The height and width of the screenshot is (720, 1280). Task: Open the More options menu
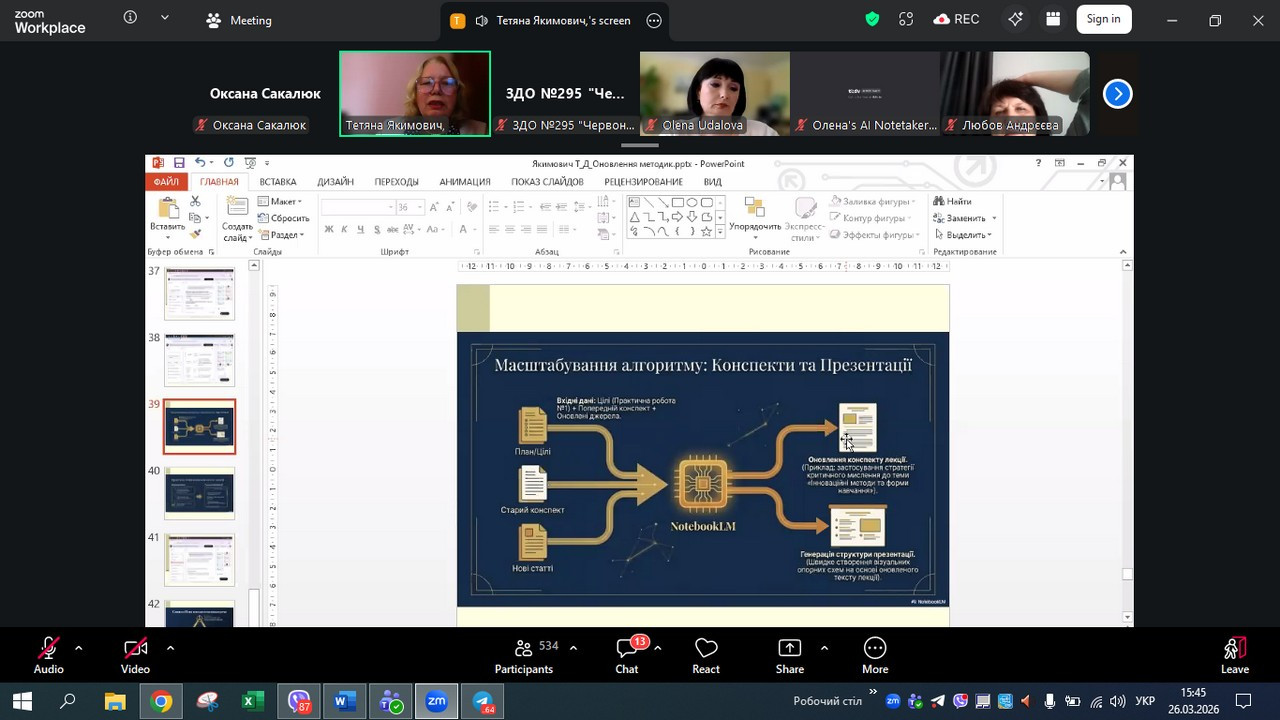tap(875, 655)
